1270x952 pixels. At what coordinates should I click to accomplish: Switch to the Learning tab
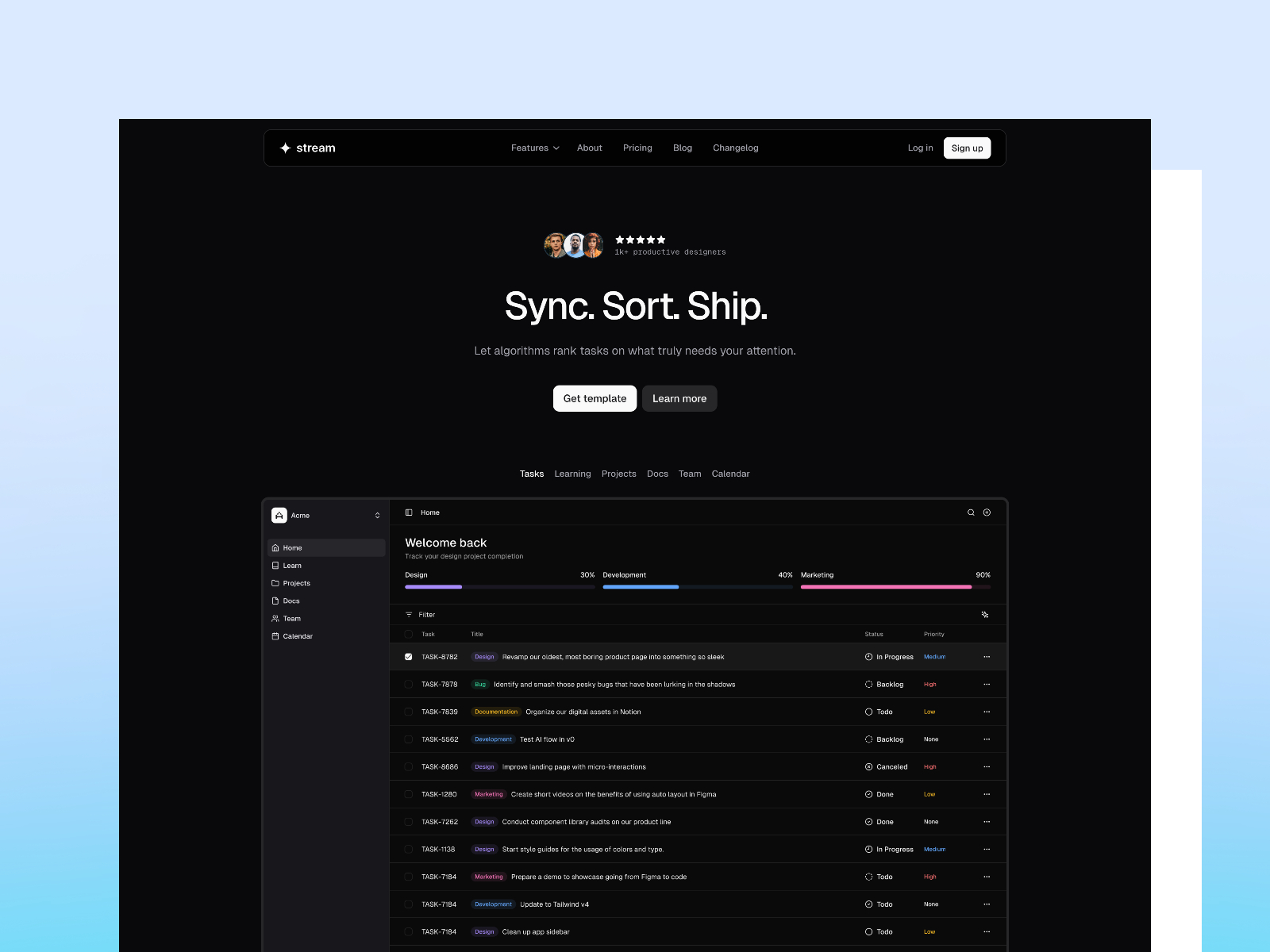click(572, 474)
